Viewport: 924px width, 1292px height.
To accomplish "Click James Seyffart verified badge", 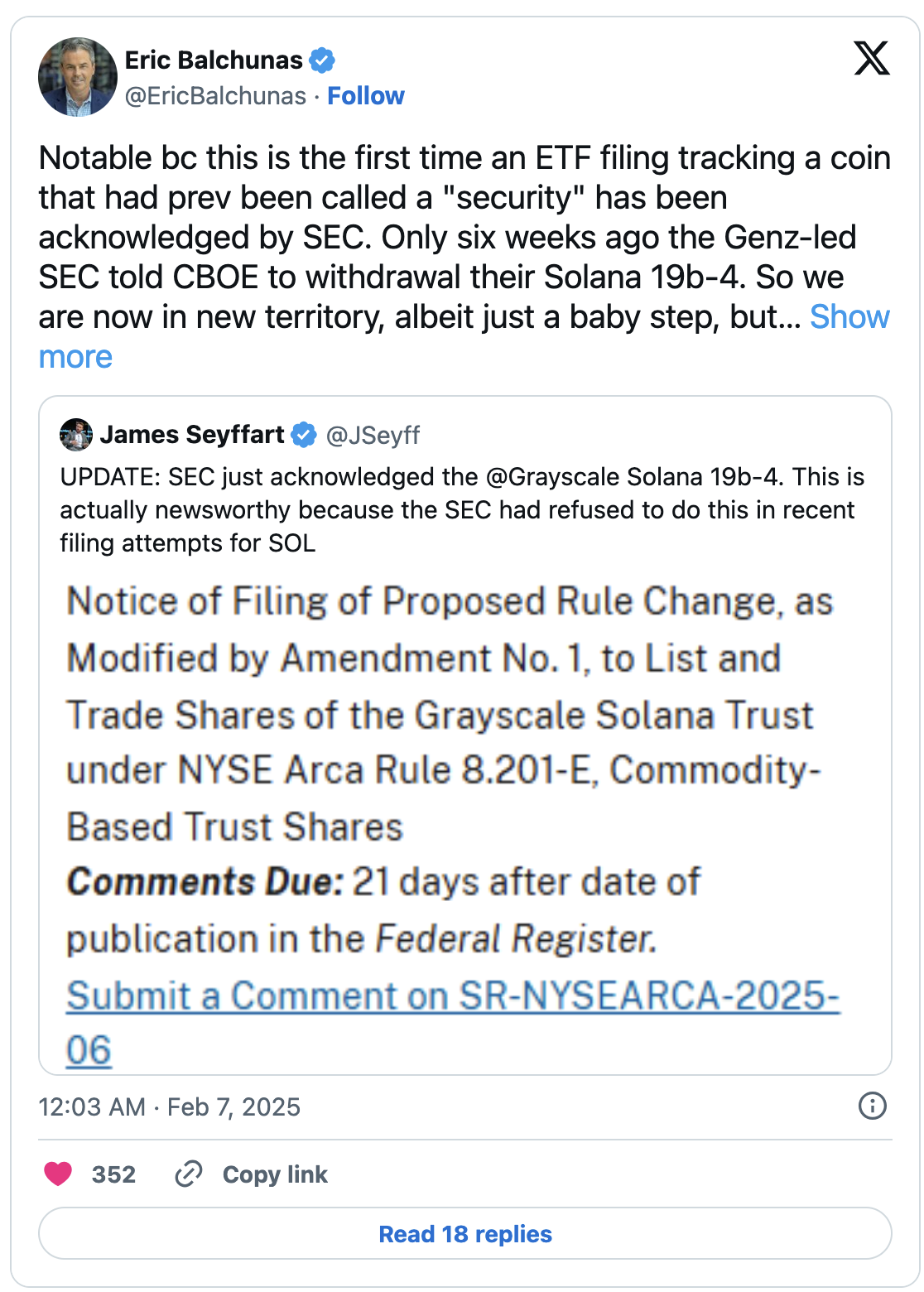I will (304, 435).
